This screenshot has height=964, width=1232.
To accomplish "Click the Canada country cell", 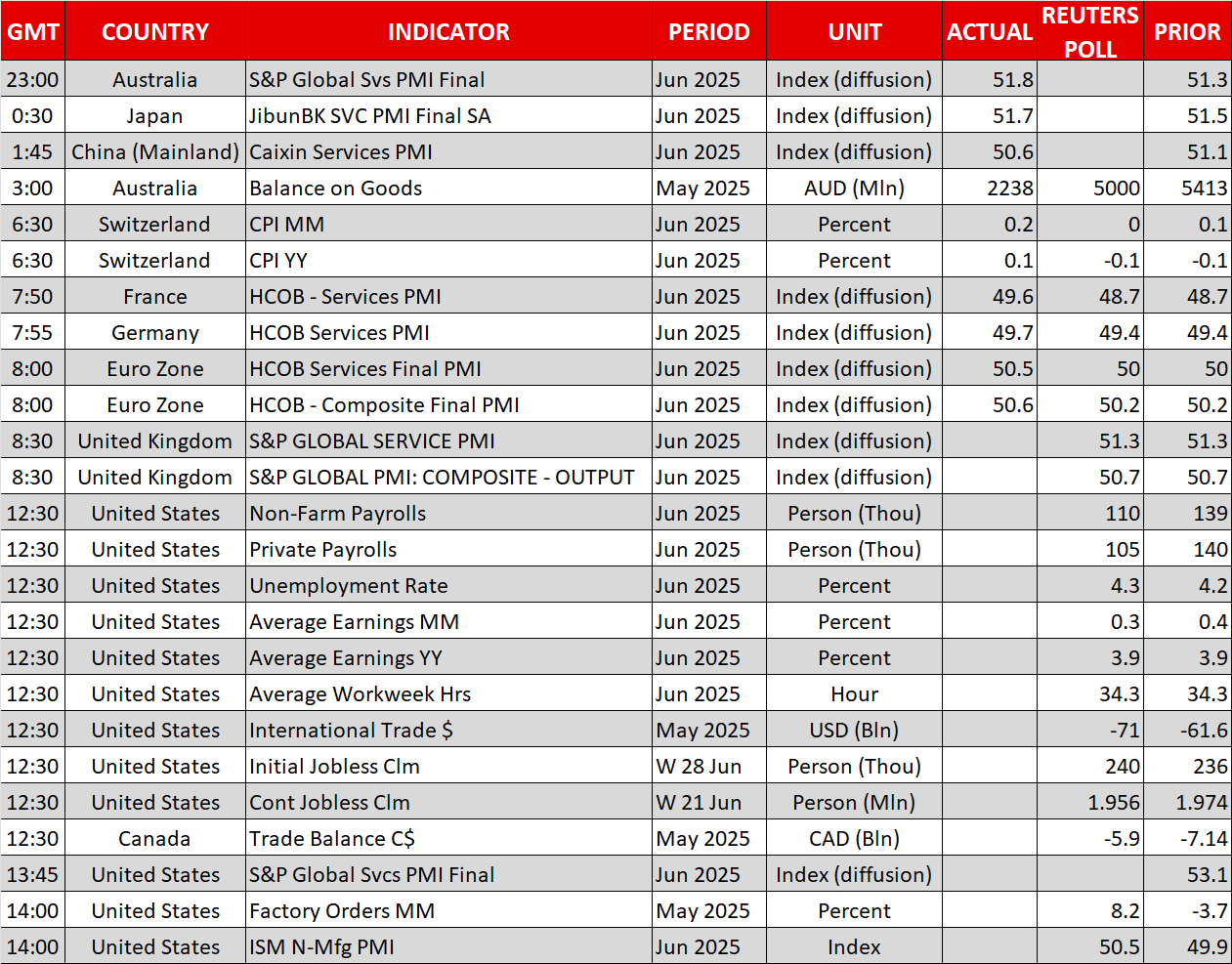I will (x=155, y=839).
